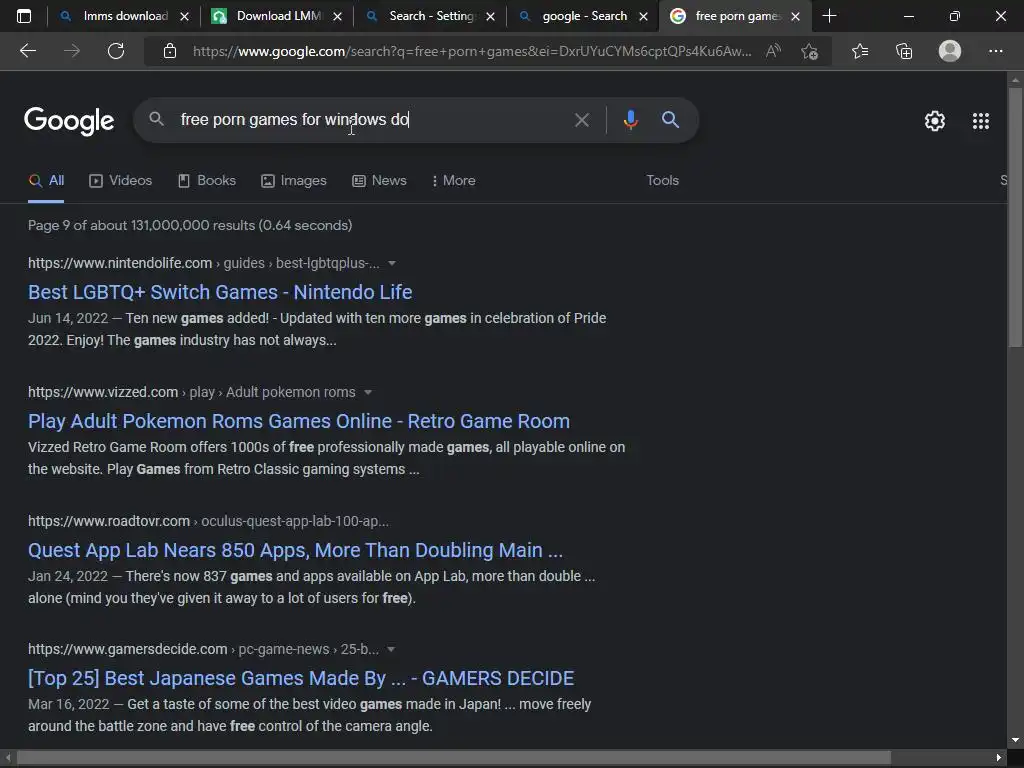
Task: Go to the Google logo homepage
Action: [69, 121]
